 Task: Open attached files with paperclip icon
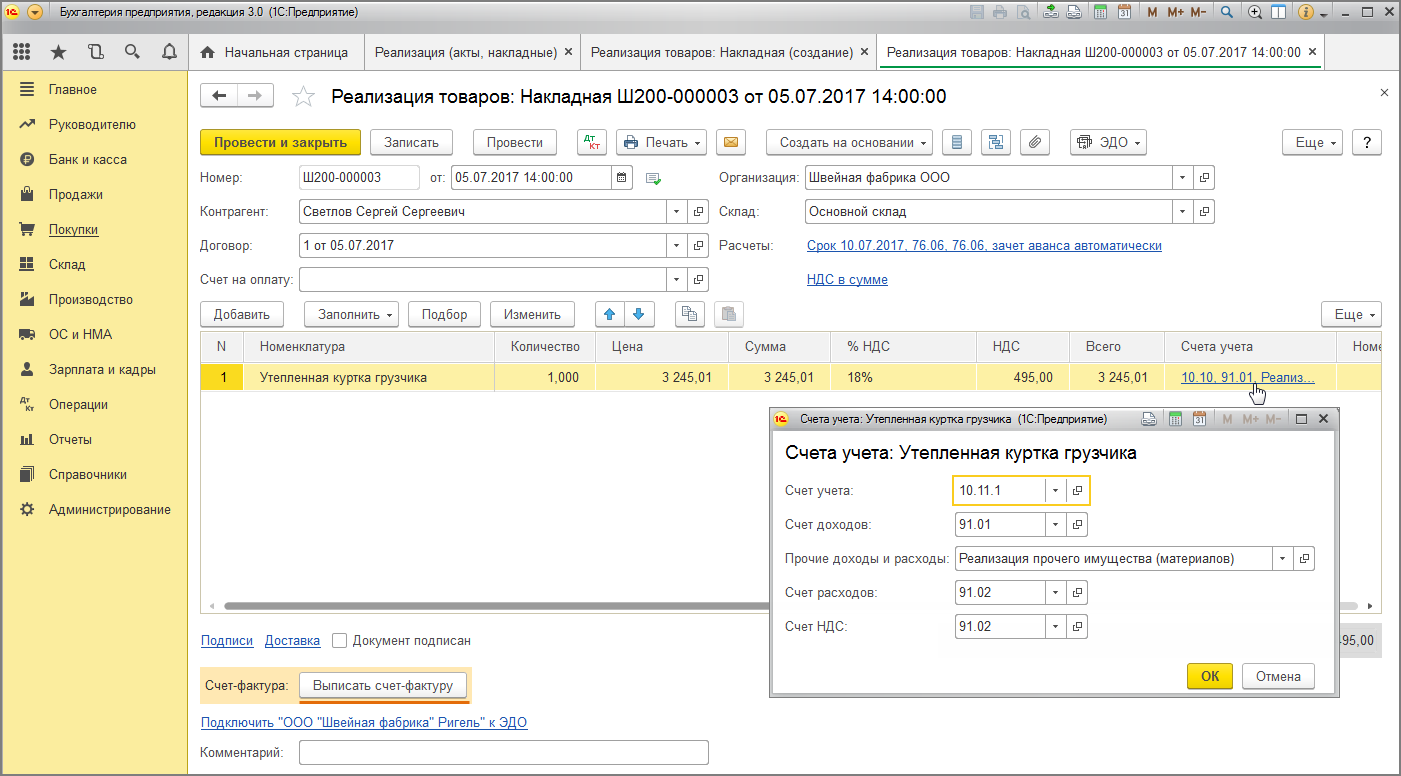pyautogui.click(x=1035, y=143)
